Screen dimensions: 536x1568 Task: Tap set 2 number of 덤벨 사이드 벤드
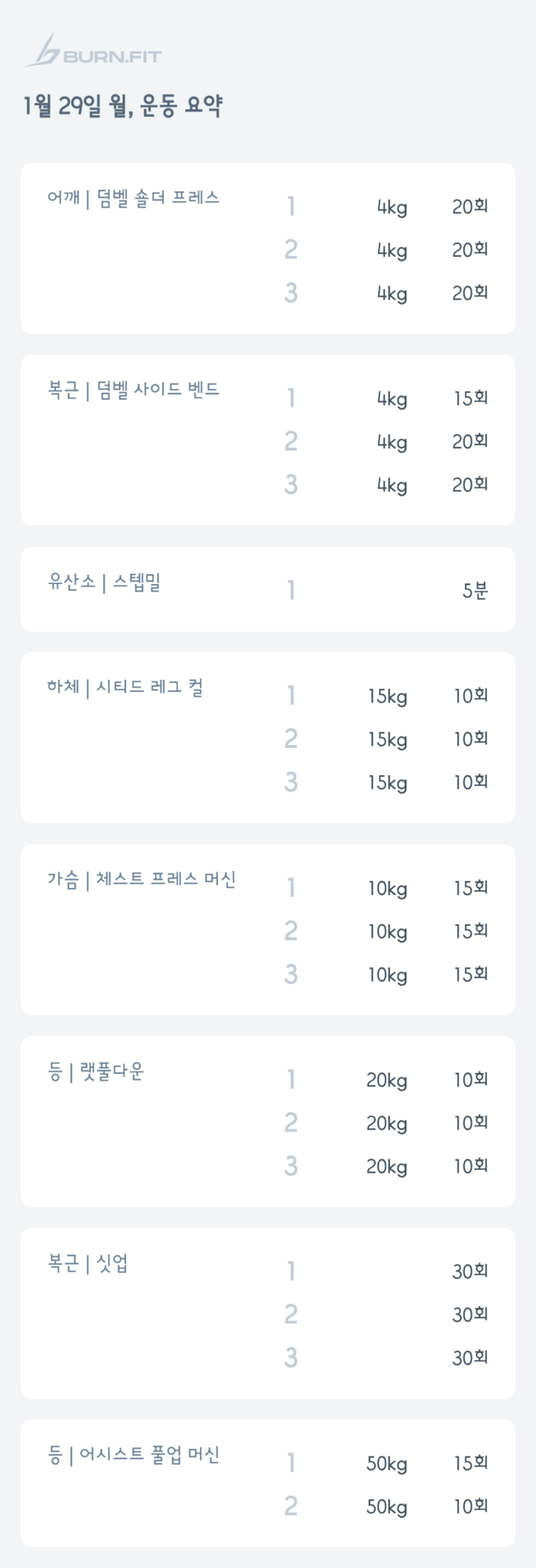[291, 441]
